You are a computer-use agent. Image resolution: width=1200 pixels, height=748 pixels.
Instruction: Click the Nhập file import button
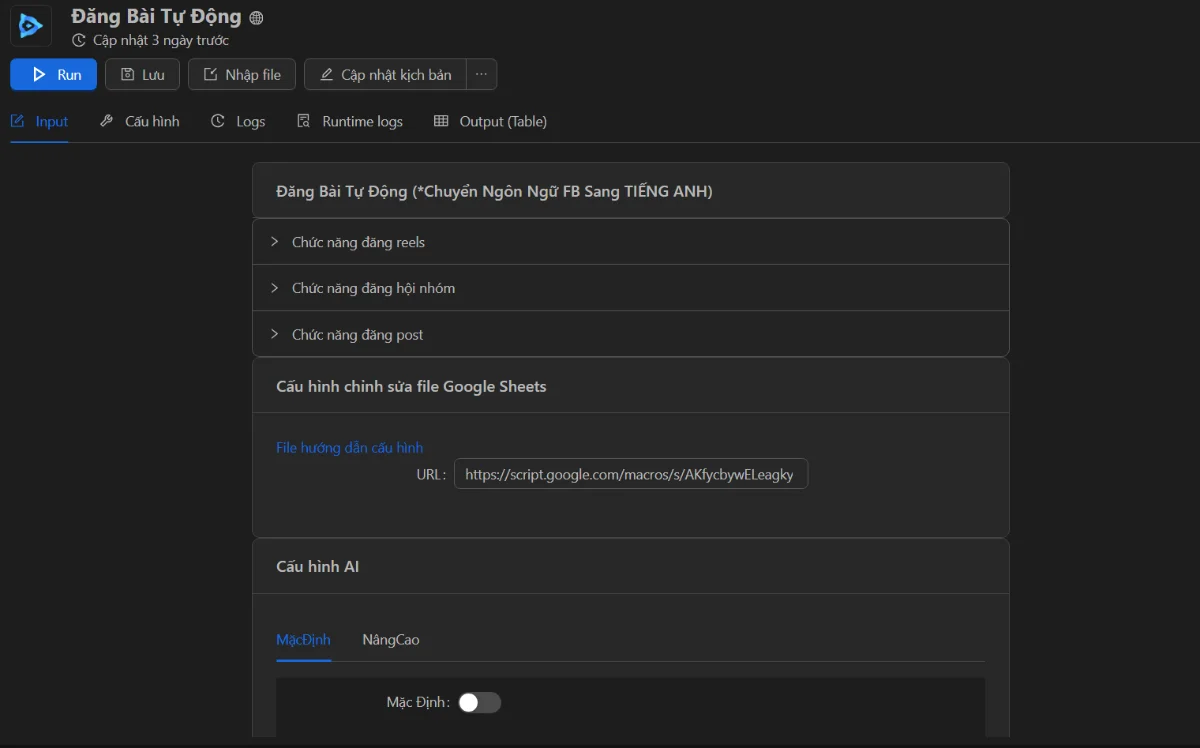pyautogui.click(x=241, y=75)
